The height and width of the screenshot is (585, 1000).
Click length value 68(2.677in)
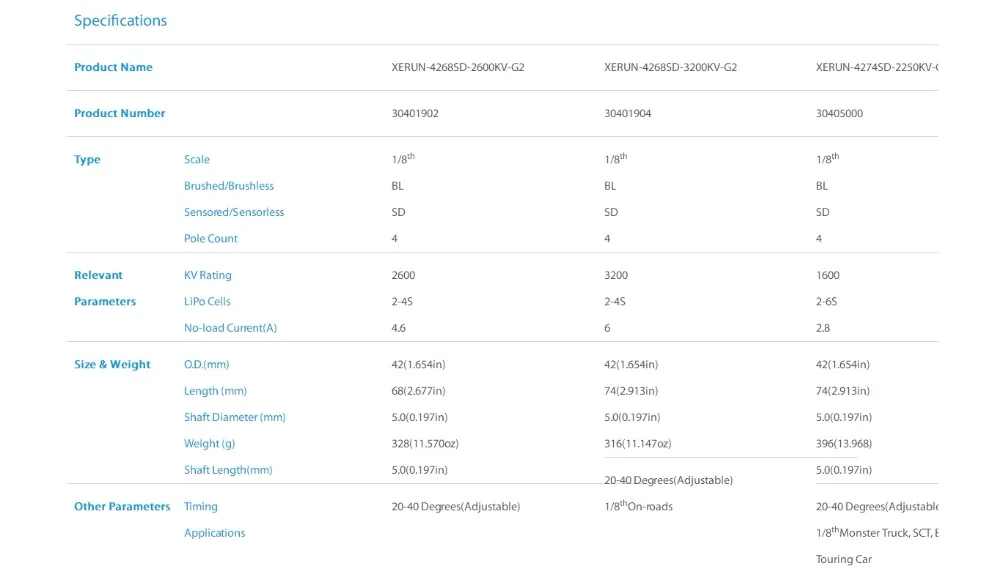tap(418, 390)
